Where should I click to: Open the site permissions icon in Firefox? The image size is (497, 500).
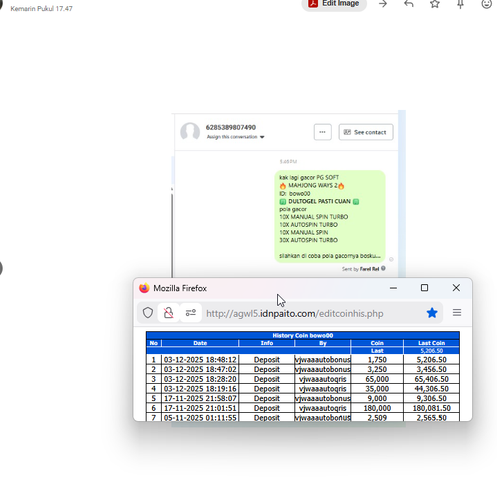click(x=191, y=313)
